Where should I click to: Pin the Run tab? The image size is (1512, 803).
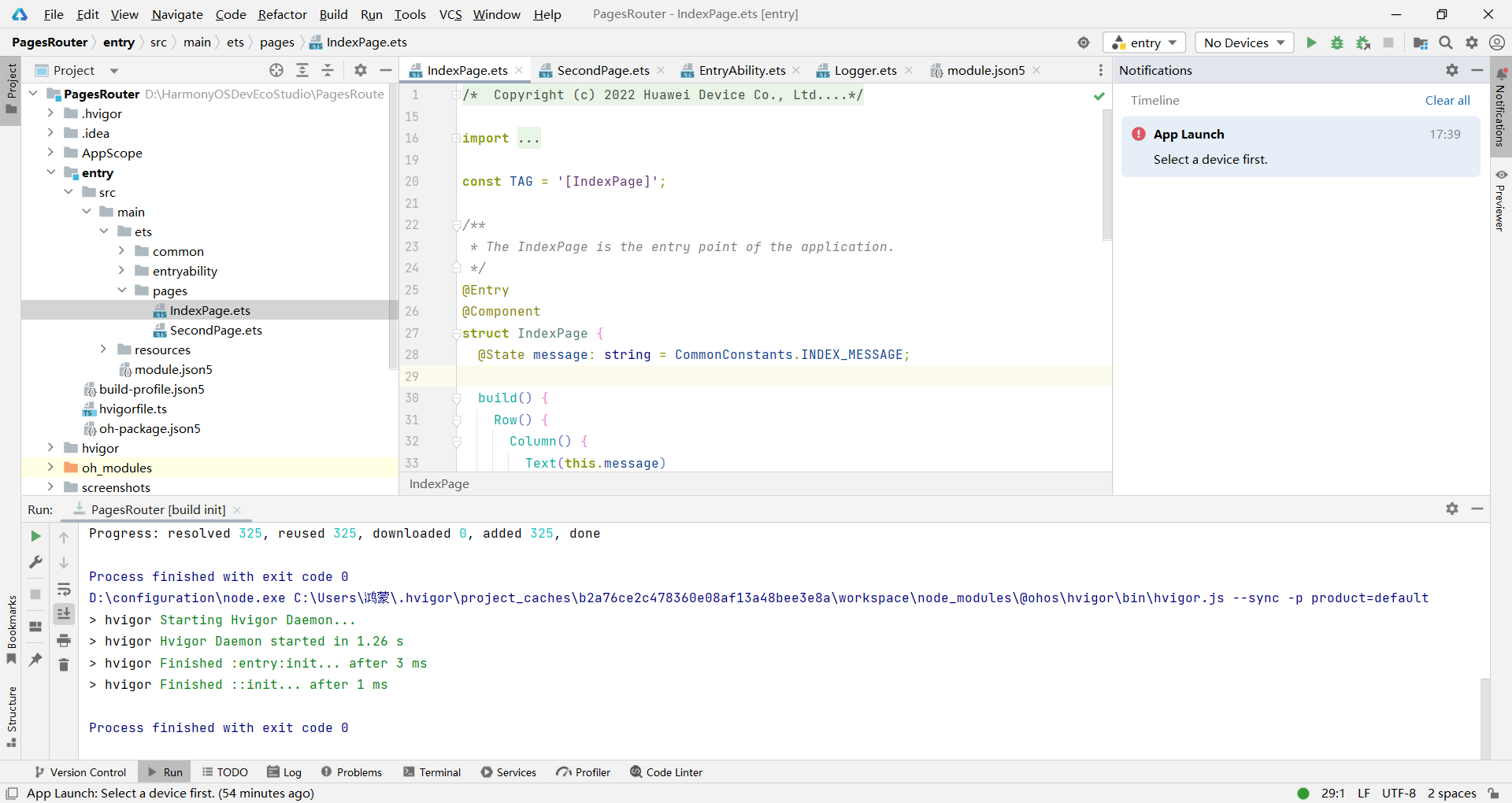tap(35, 660)
